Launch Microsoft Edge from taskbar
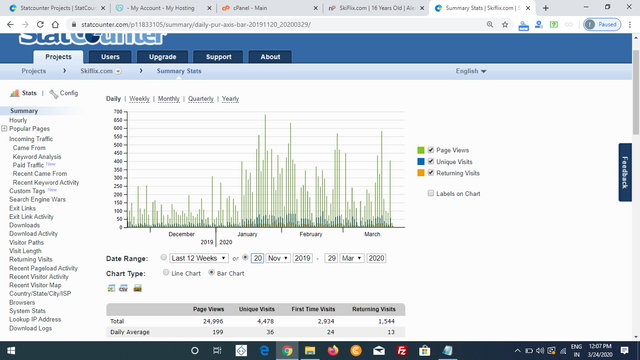The width and height of the screenshot is (640, 360). tap(264, 351)
